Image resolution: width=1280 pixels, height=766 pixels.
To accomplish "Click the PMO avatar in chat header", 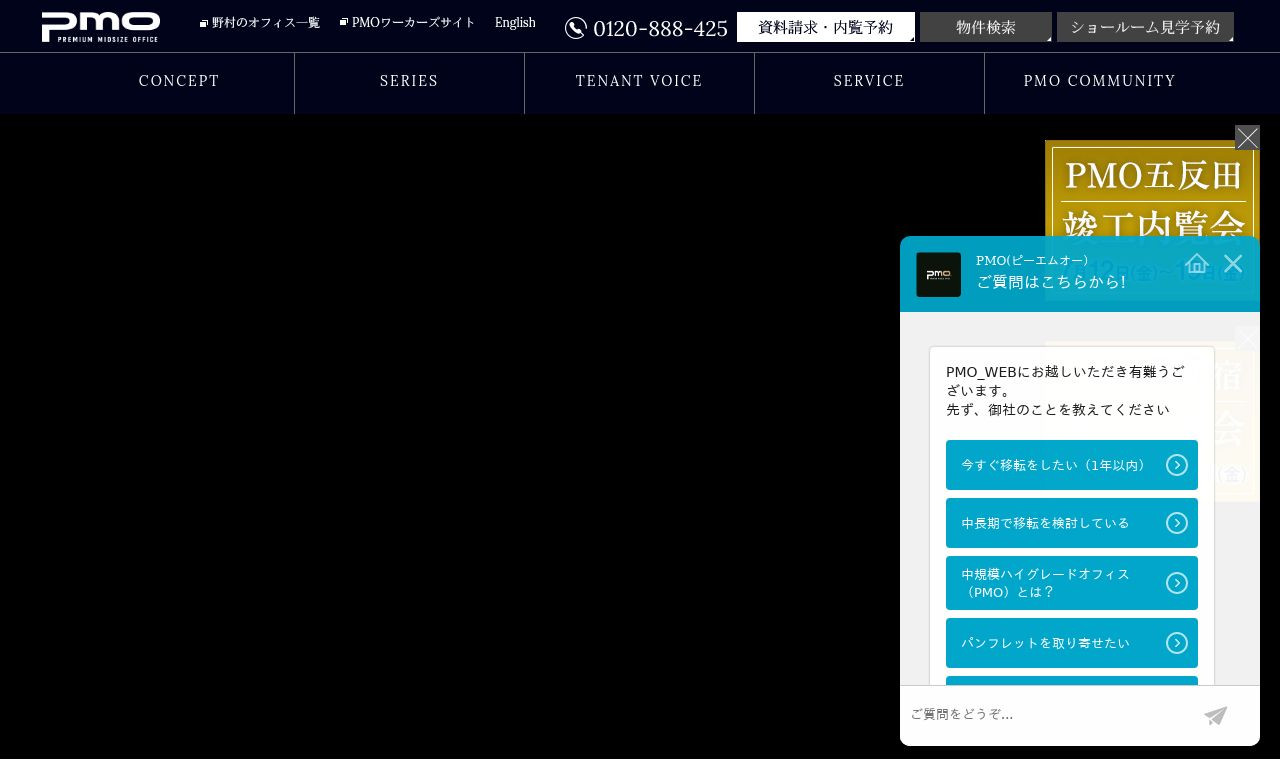I will [x=938, y=274].
